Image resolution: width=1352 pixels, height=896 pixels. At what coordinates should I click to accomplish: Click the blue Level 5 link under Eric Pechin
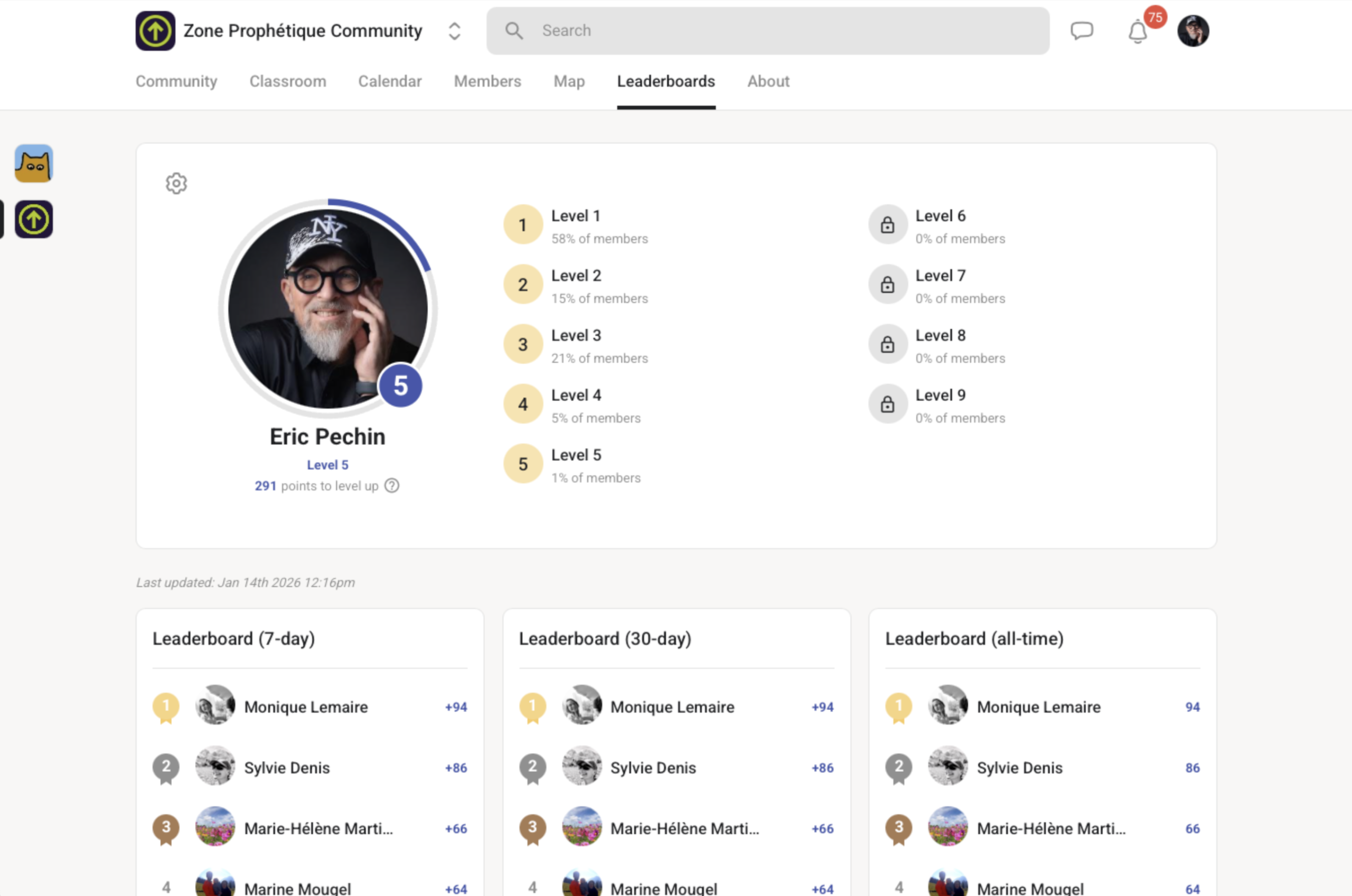[x=327, y=465]
